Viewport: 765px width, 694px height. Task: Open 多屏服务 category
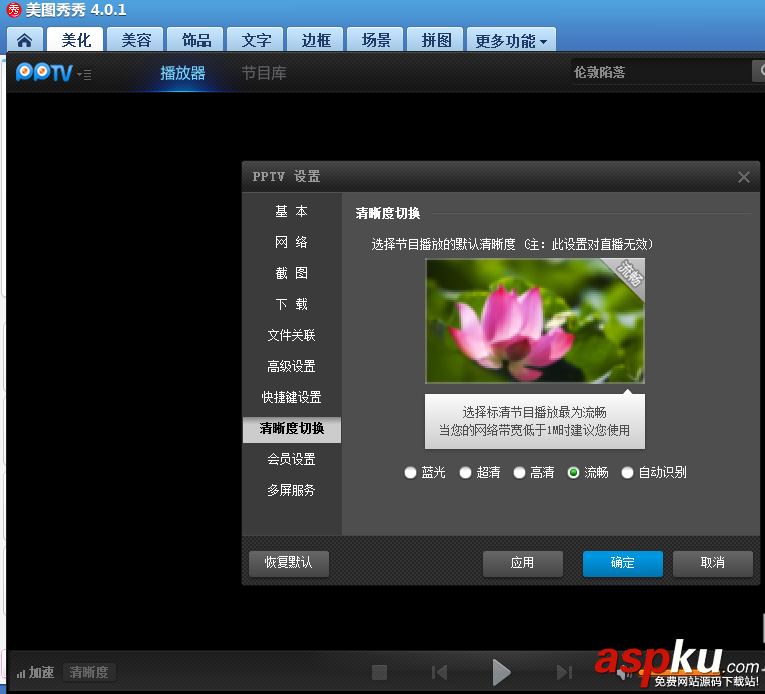click(x=292, y=490)
